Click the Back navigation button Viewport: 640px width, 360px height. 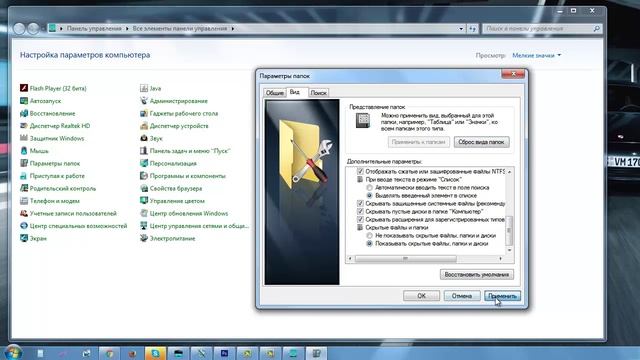19,29
